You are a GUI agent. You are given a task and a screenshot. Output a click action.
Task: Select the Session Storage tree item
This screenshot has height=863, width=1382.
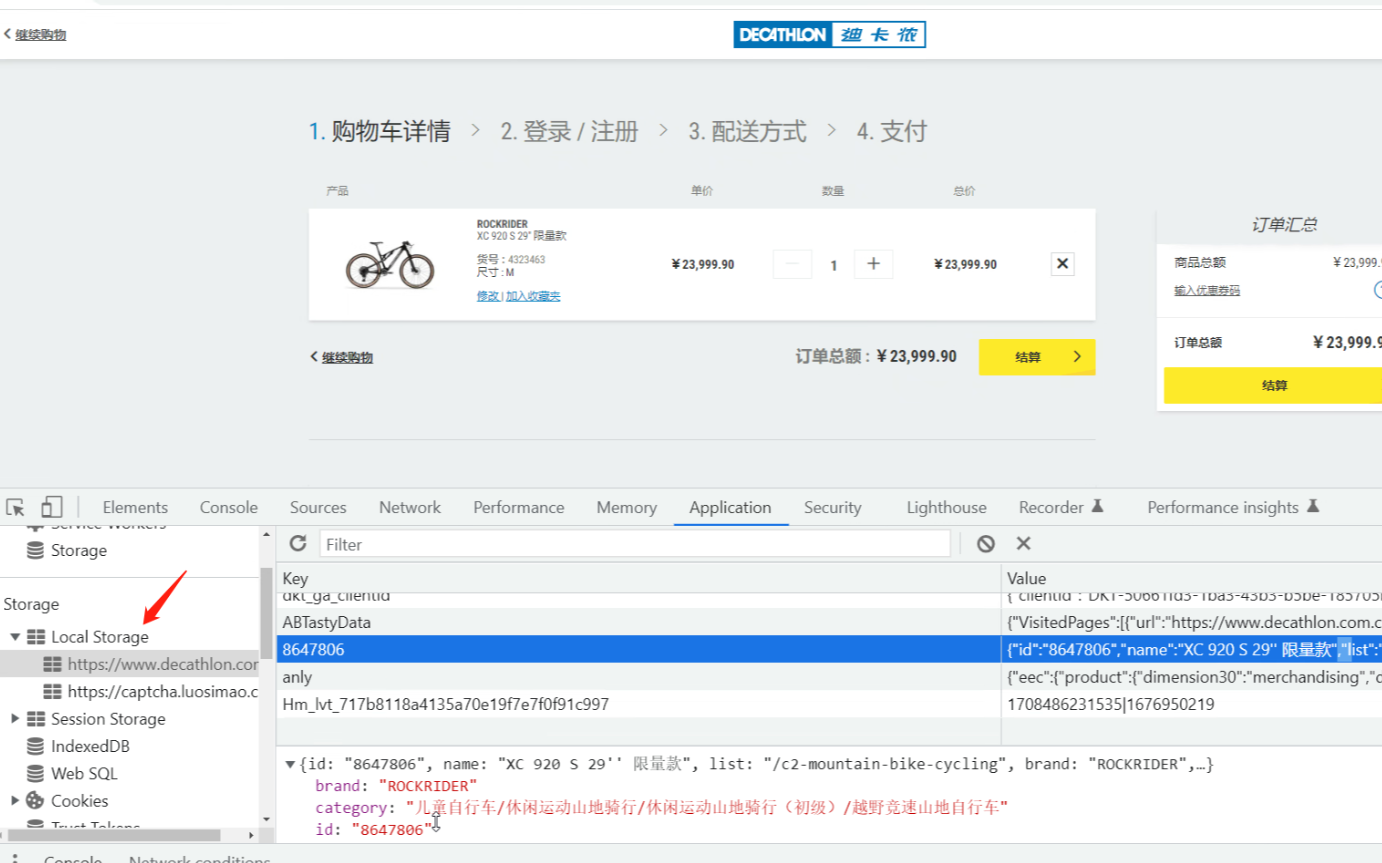108,718
